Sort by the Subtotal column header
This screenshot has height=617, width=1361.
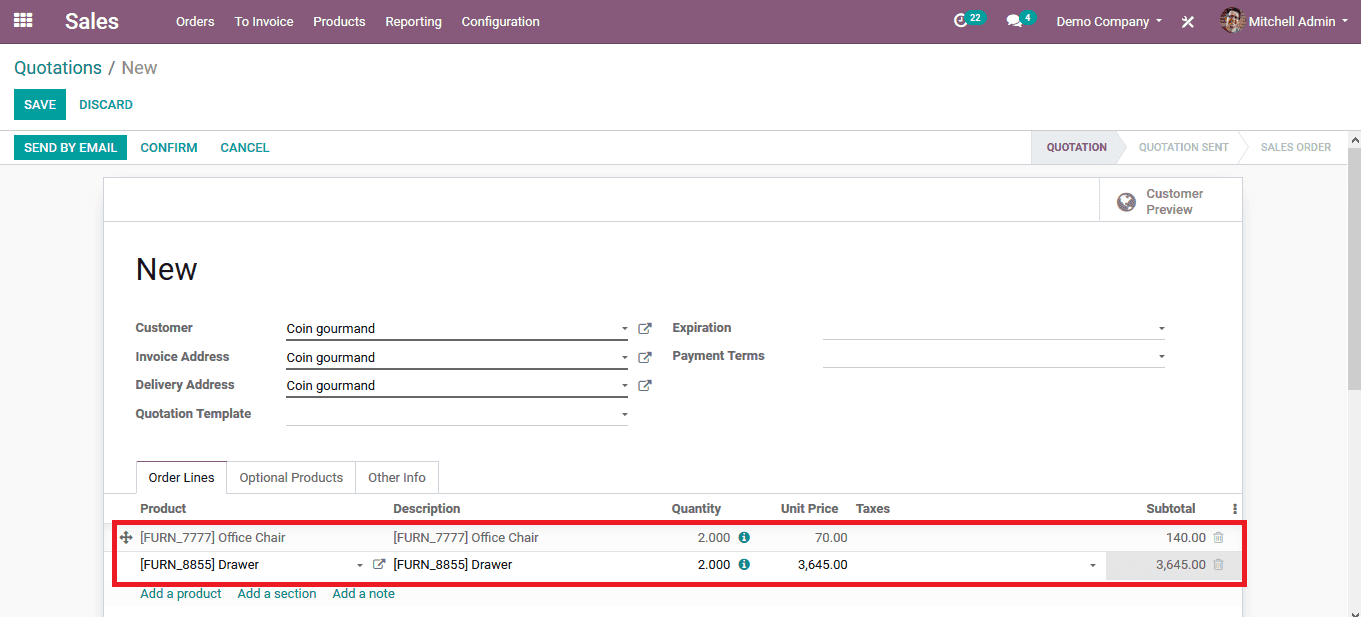point(1171,508)
